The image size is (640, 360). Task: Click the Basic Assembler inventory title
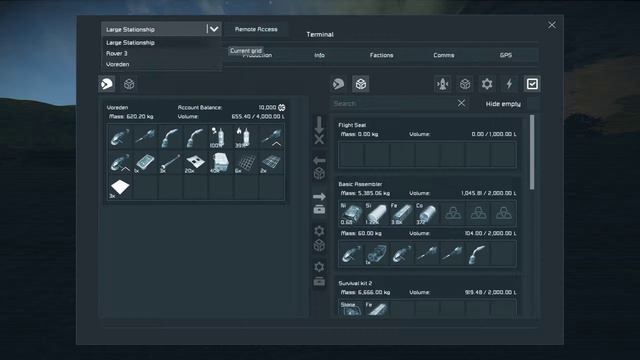click(x=360, y=184)
